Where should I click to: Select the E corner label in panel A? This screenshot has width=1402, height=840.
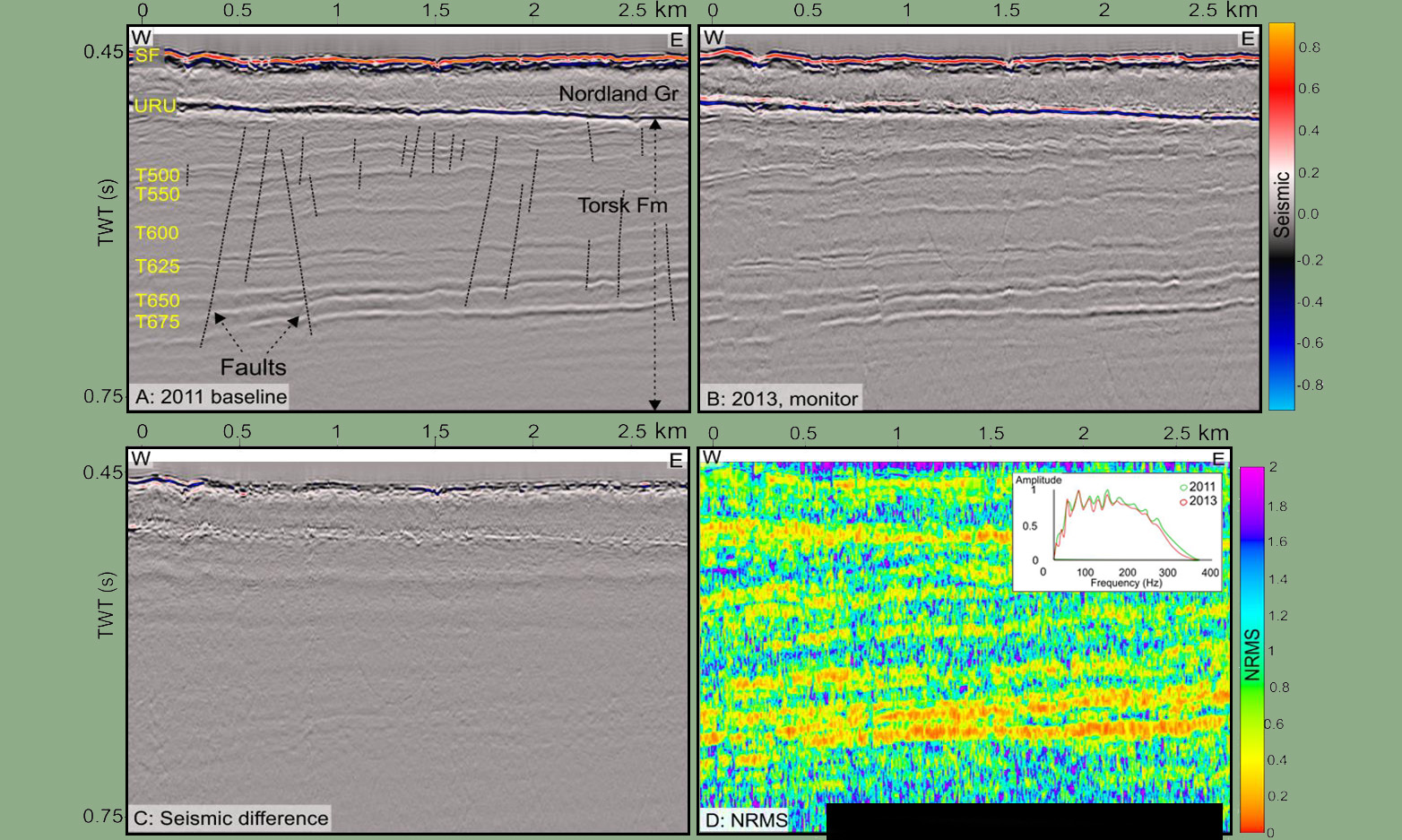676,39
